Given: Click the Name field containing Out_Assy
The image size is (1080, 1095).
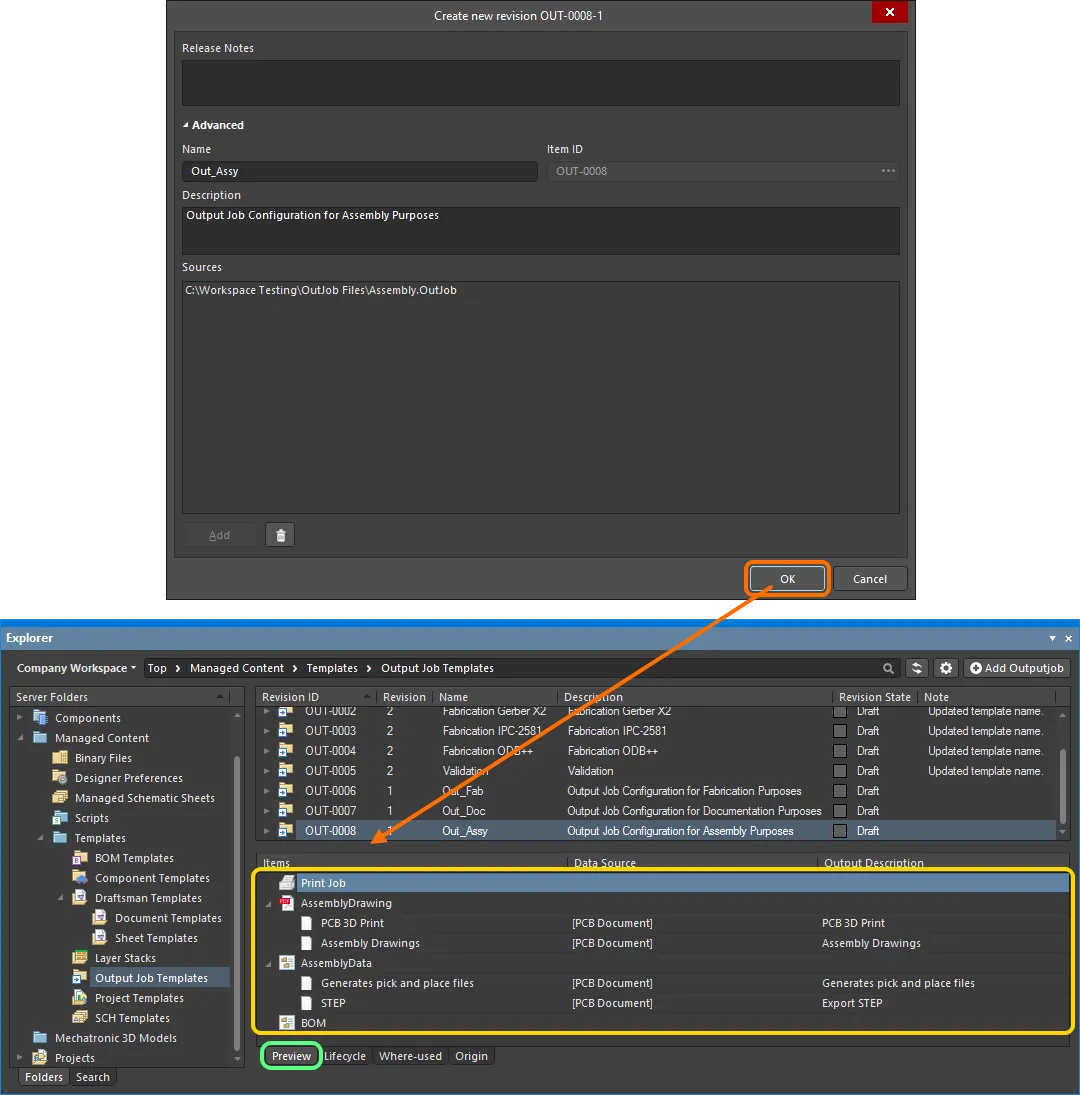Looking at the screenshot, I should tap(360, 171).
